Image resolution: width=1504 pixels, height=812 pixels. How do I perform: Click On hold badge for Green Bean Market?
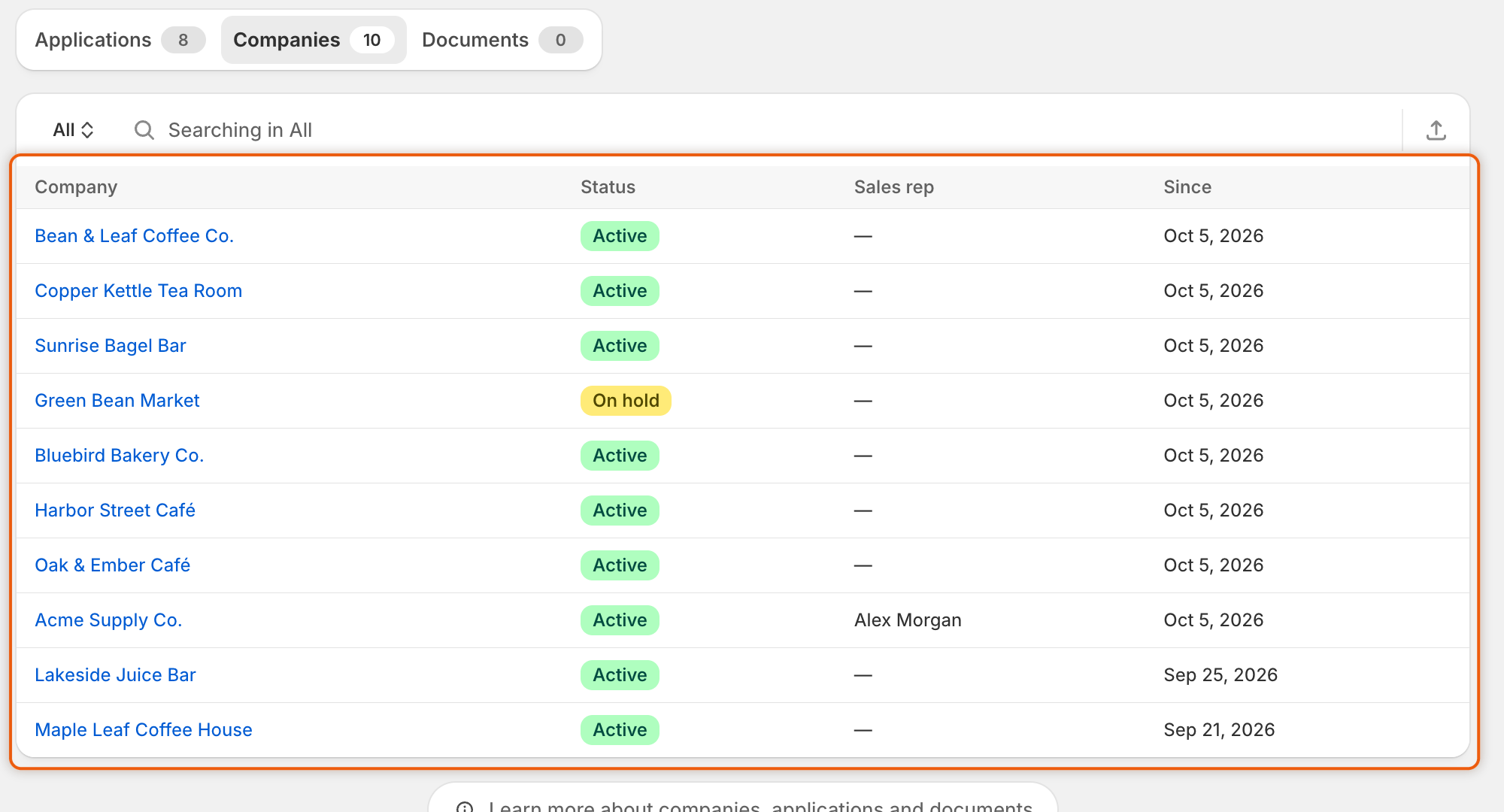click(626, 401)
